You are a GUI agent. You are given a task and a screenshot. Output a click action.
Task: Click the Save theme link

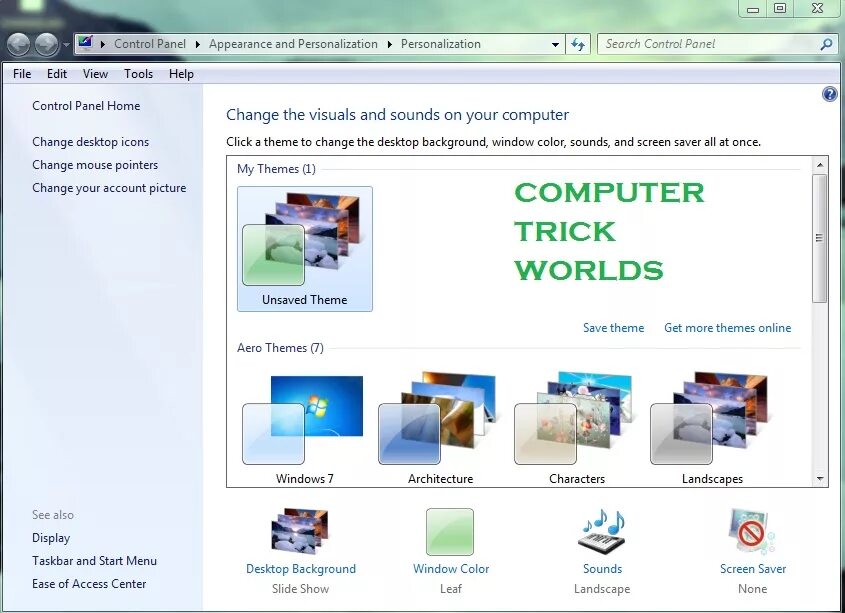[613, 328]
